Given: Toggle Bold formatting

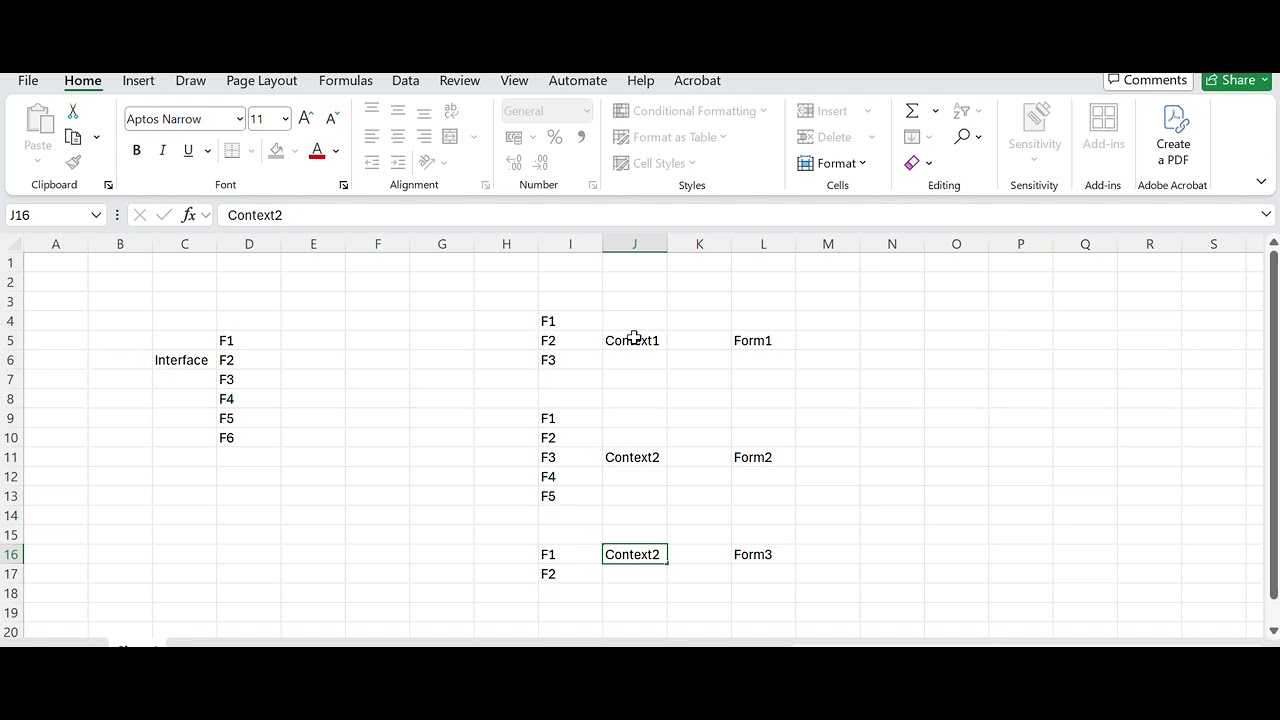Looking at the screenshot, I should [136, 151].
